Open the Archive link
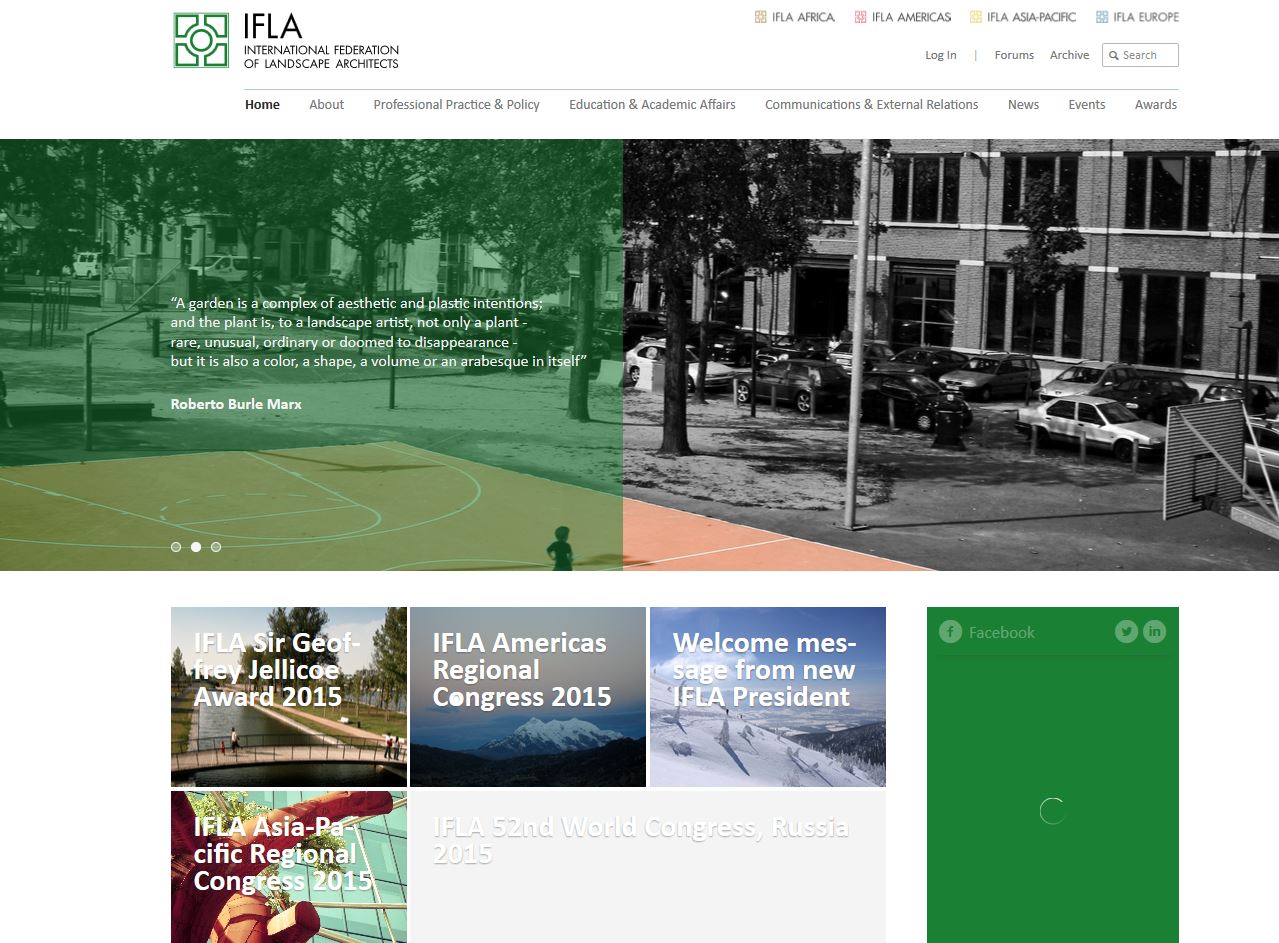Viewport: 1279px width, 943px height. tap(1069, 55)
